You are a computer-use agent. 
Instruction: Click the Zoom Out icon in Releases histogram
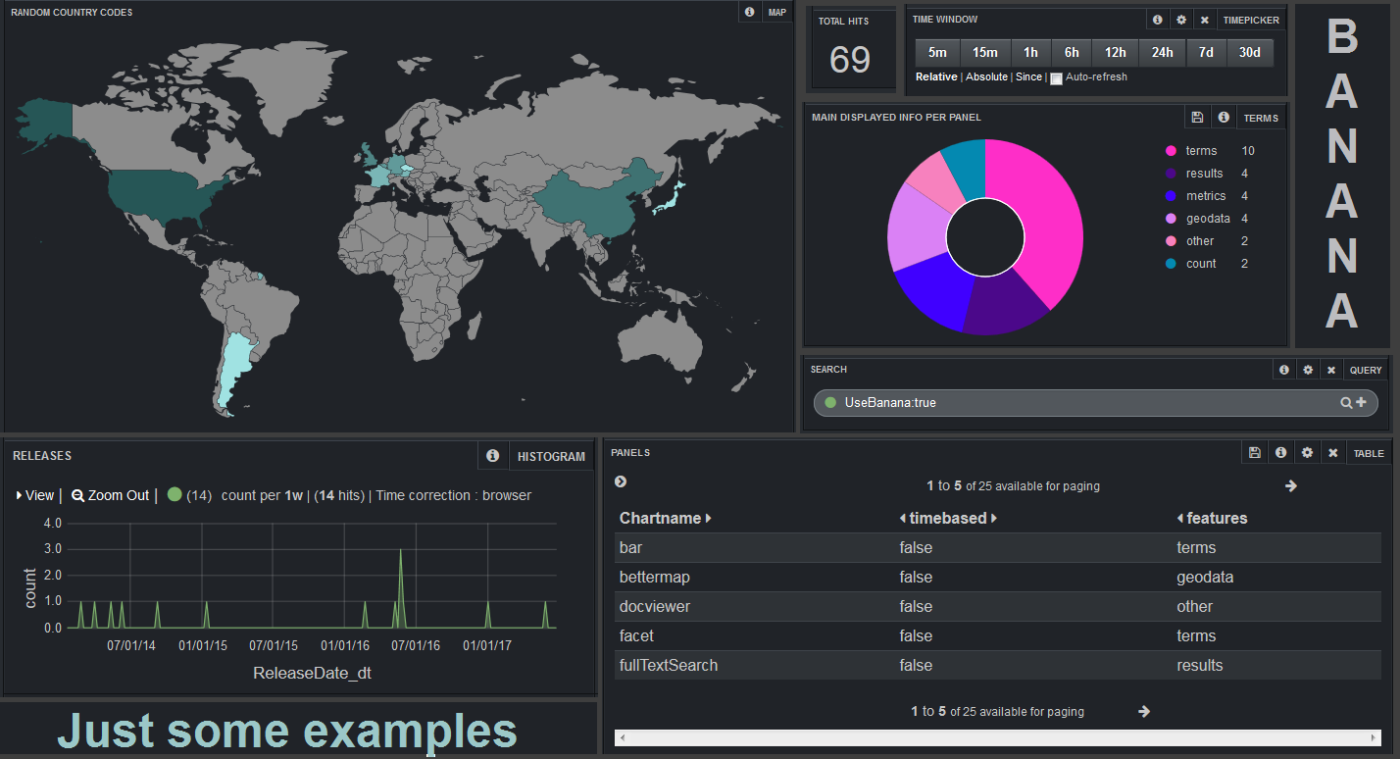(x=78, y=495)
